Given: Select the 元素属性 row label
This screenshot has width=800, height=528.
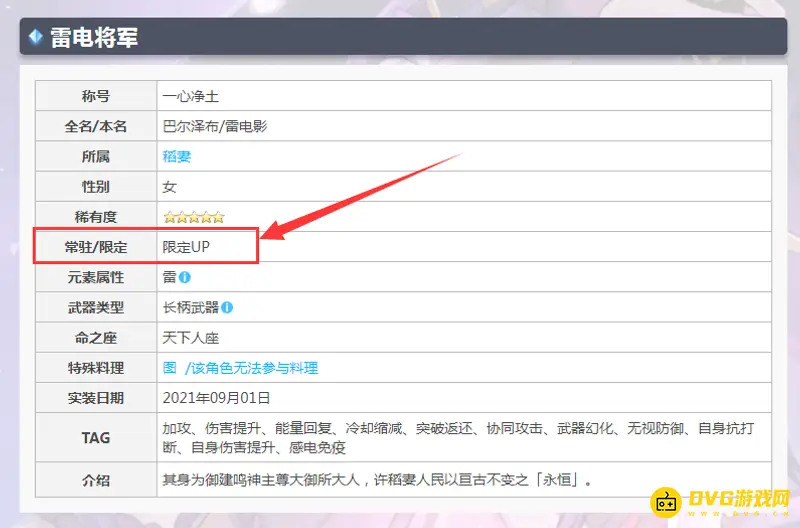Looking at the screenshot, I should click(x=96, y=277).
